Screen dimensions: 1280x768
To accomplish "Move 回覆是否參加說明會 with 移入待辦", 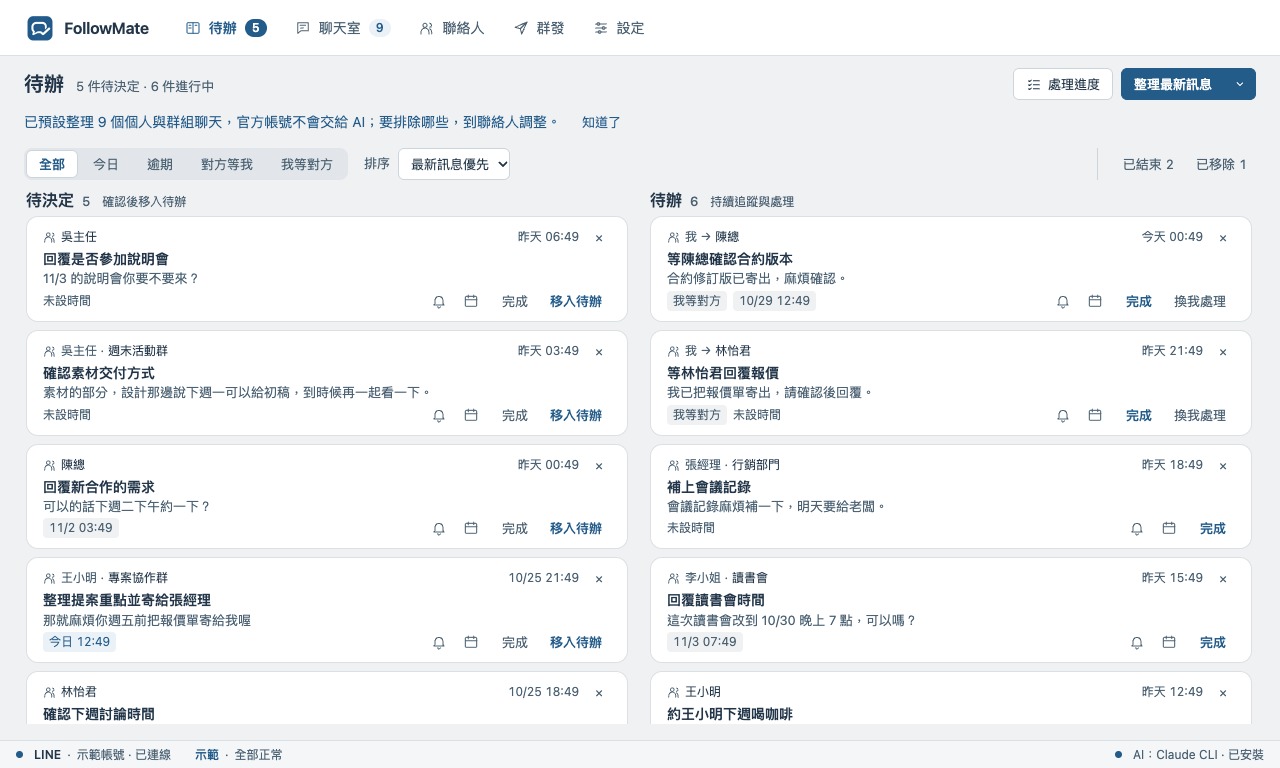I will [x=576, y=302].
